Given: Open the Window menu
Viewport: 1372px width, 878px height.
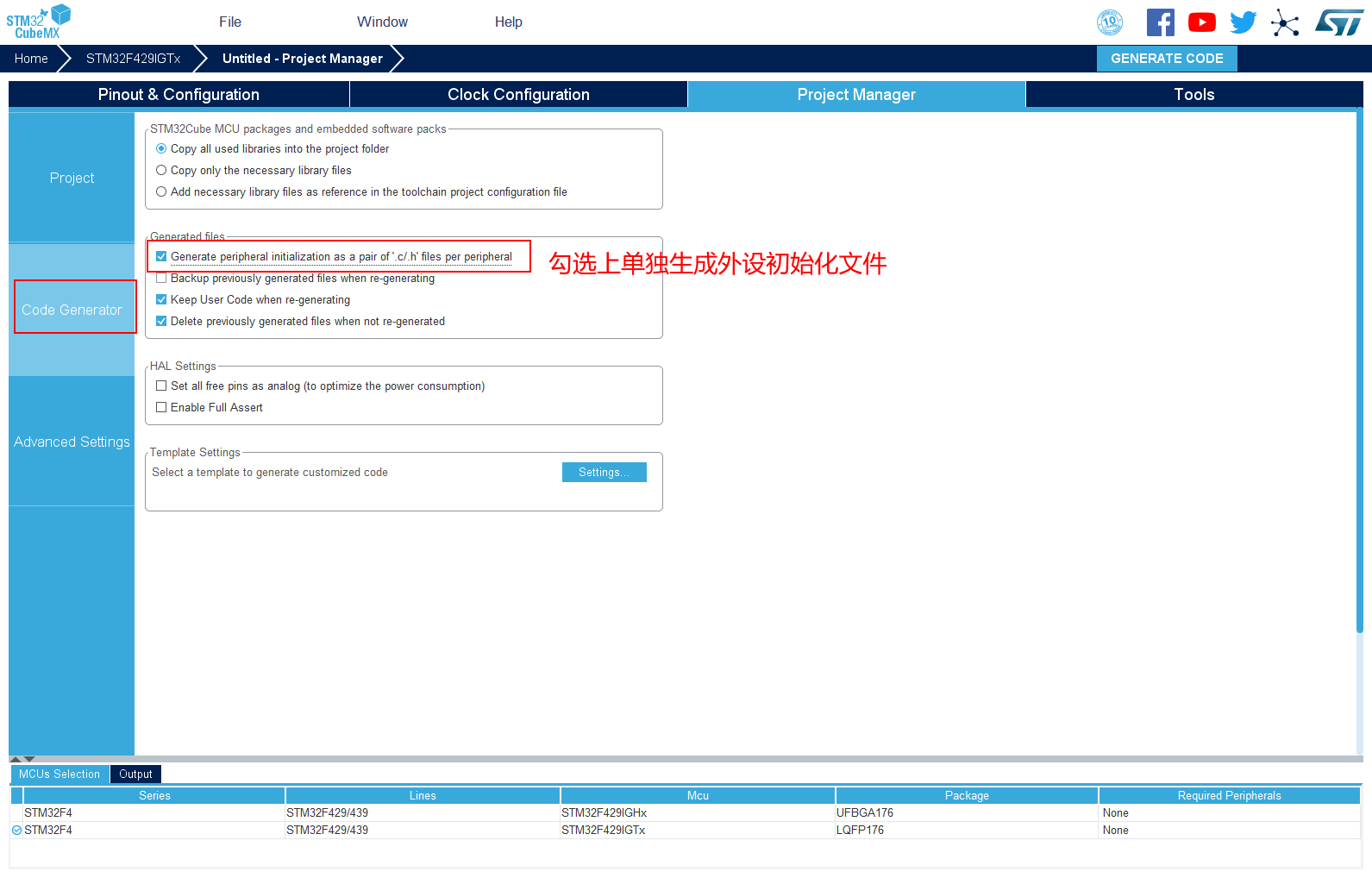Looking at the screenshot, I should (x=382, y=22).
